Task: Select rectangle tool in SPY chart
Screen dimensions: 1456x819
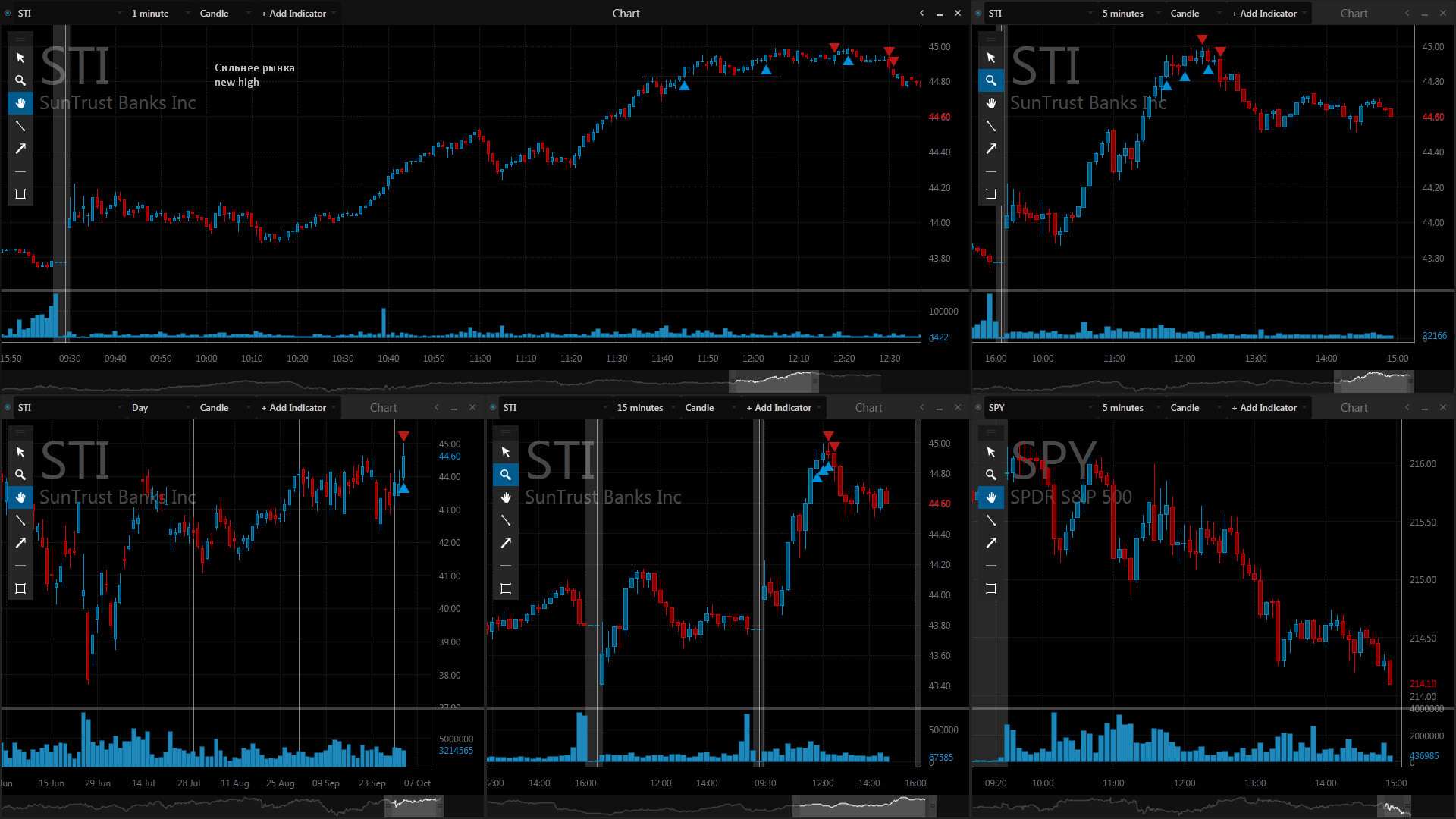Action: click(x=991, y=588)
